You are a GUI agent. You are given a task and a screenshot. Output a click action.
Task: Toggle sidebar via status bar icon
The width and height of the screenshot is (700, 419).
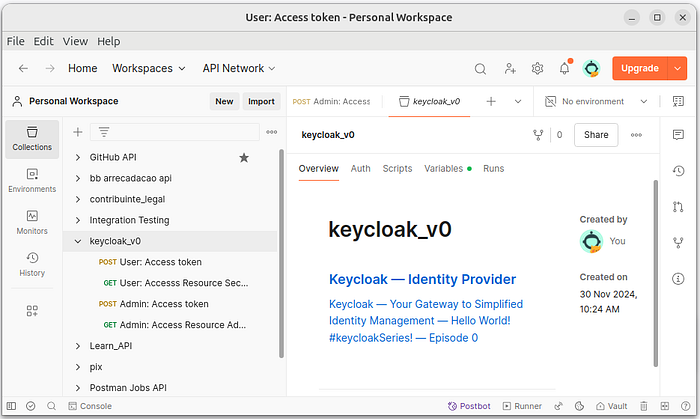coord(11,406)
